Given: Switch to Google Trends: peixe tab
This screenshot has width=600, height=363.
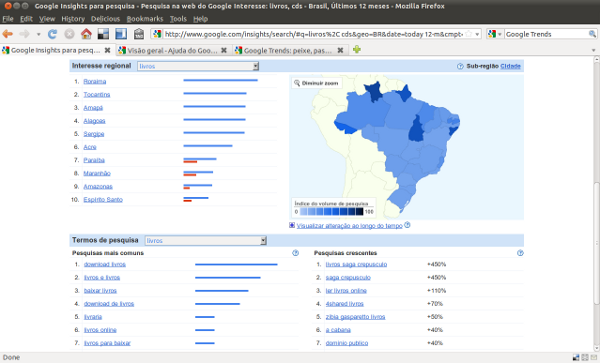Looking at the screenshot, I should pos(288,50).
